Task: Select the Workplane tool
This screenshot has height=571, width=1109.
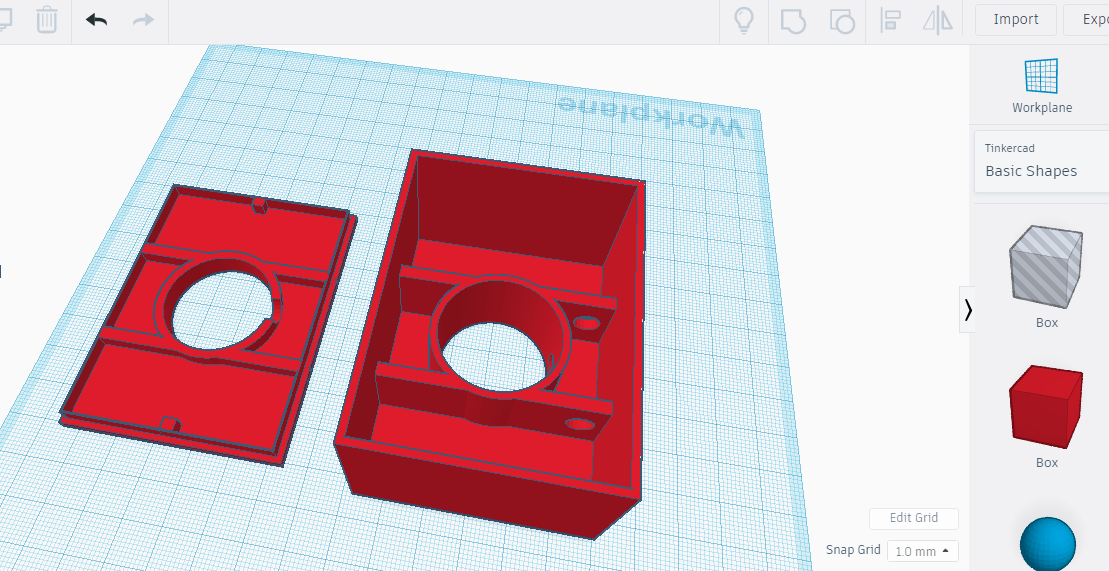Action: click(x=1042, y=86)
